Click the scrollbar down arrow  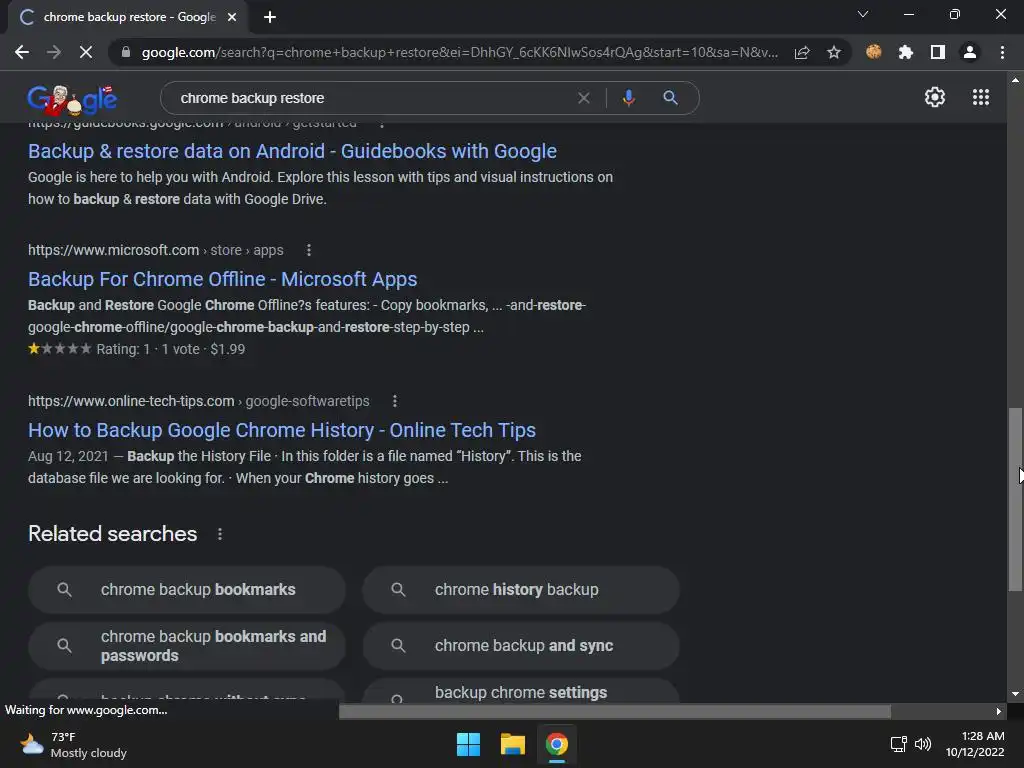[x=1015, y=694]
